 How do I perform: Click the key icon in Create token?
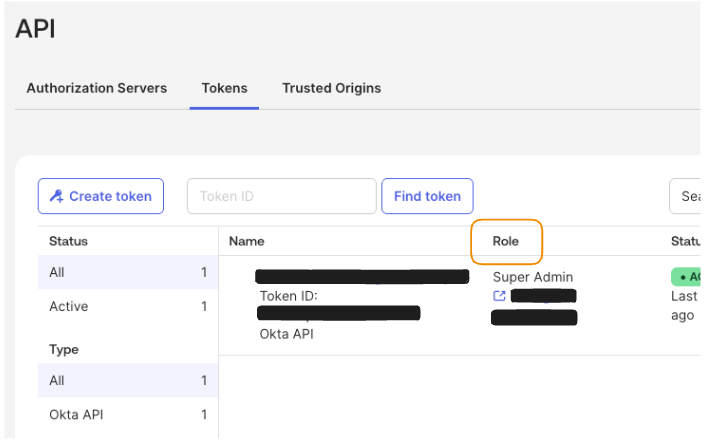57,196
